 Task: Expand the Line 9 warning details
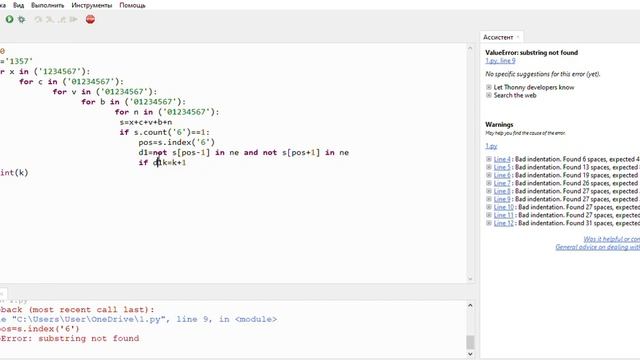[489, 199]
